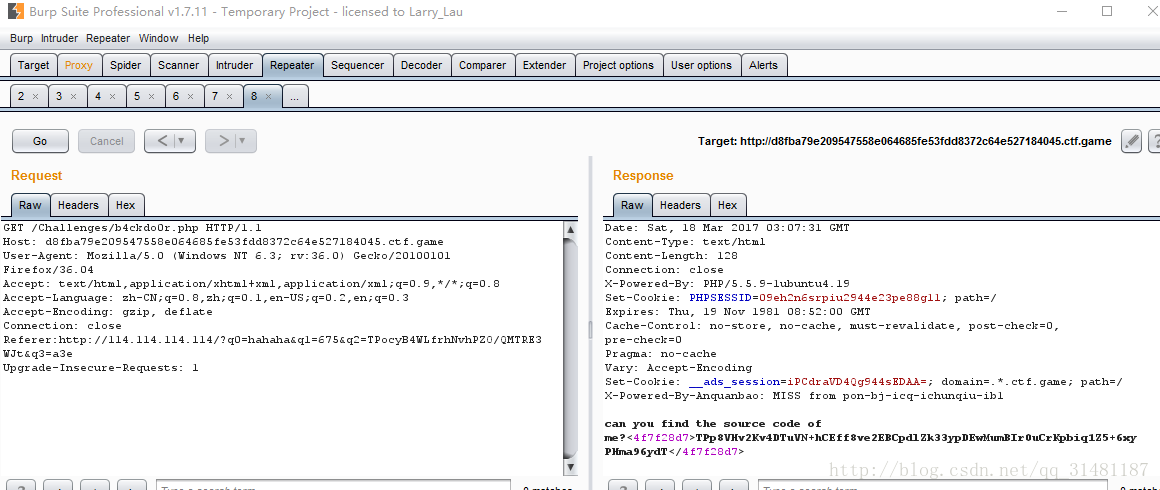Switch to the Proxy tab

click(79, 65)
